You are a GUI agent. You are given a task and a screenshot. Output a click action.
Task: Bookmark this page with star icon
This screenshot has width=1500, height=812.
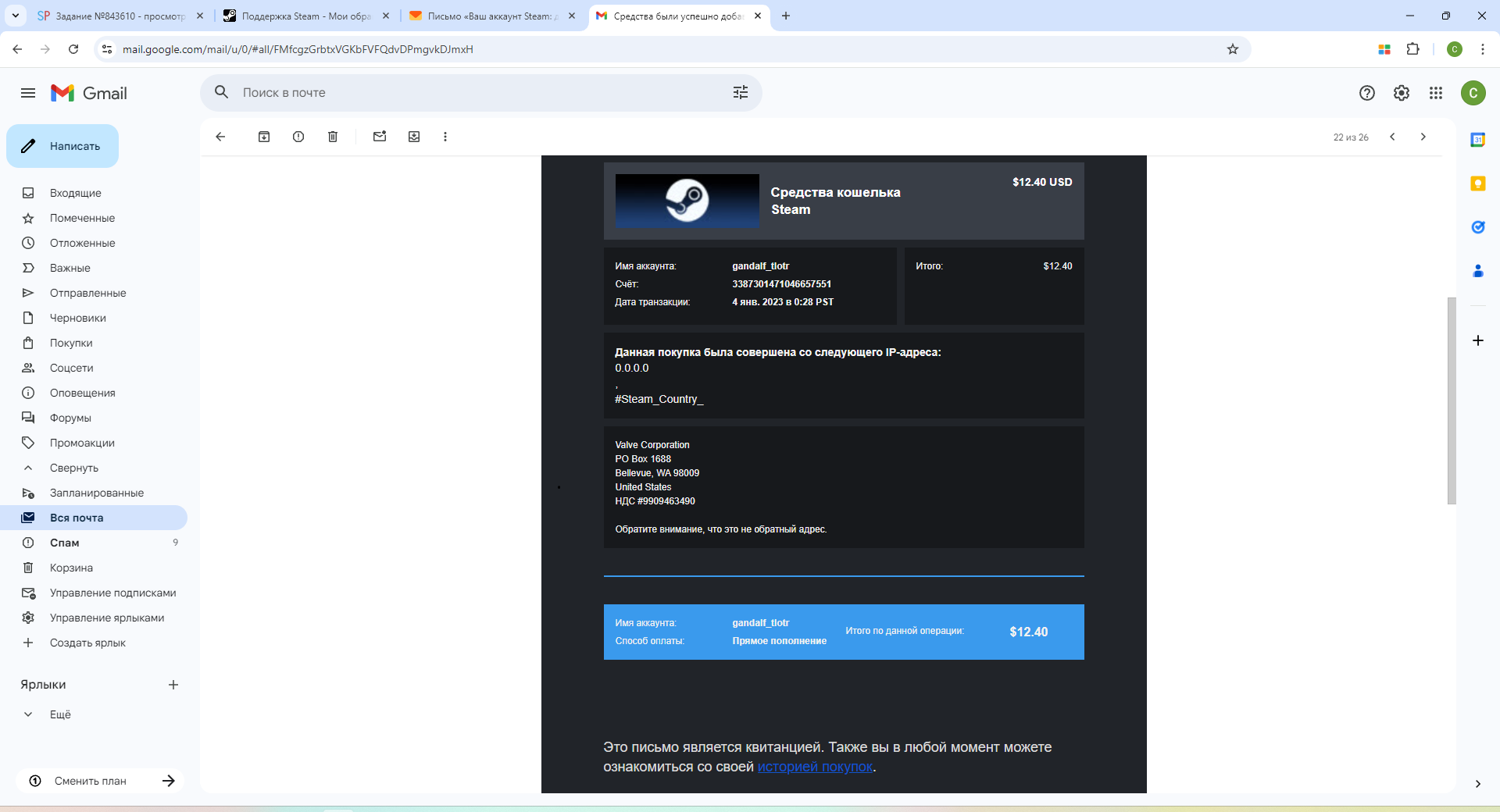click(1233, 49)
